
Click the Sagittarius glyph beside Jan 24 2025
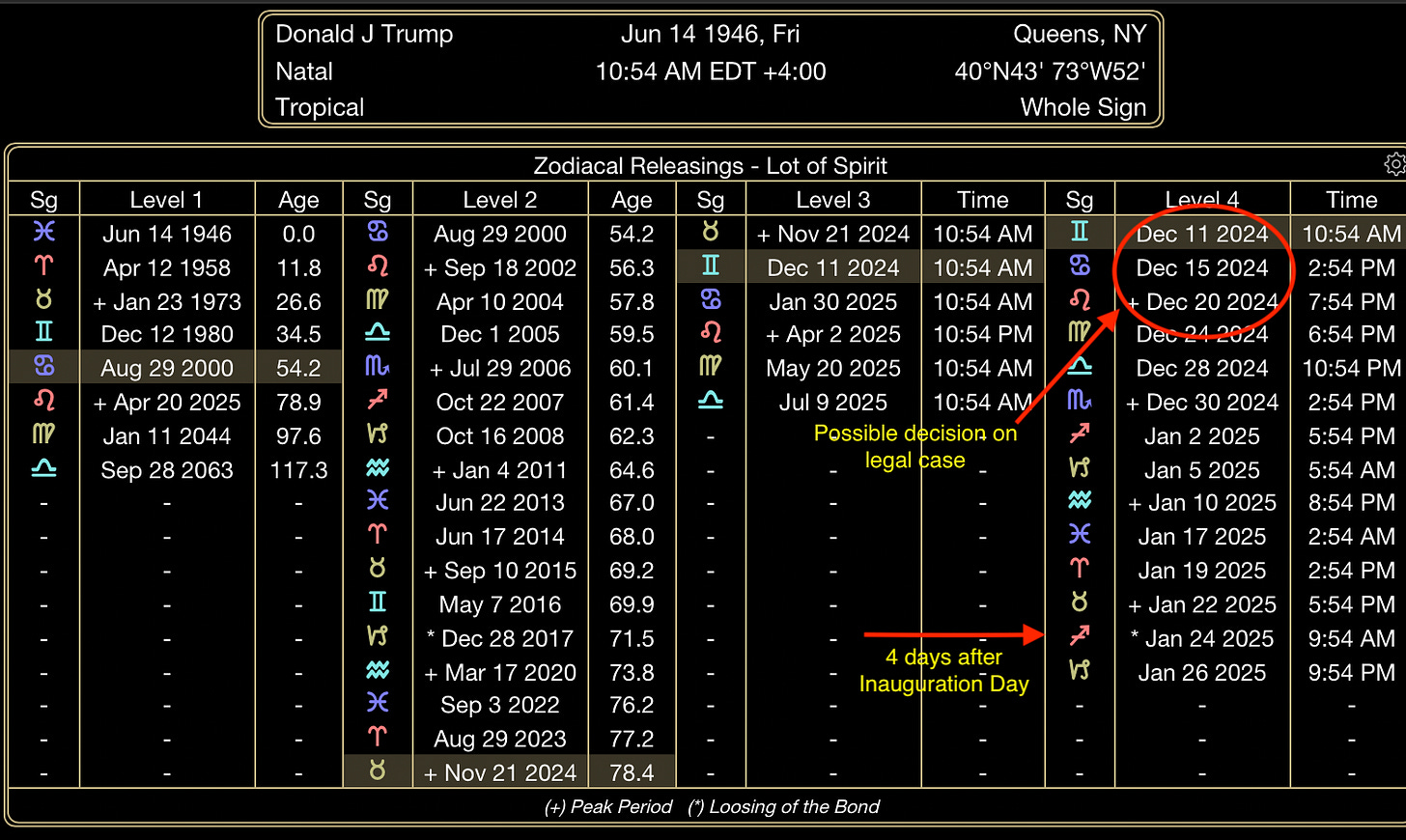[x=1080, y=636]
